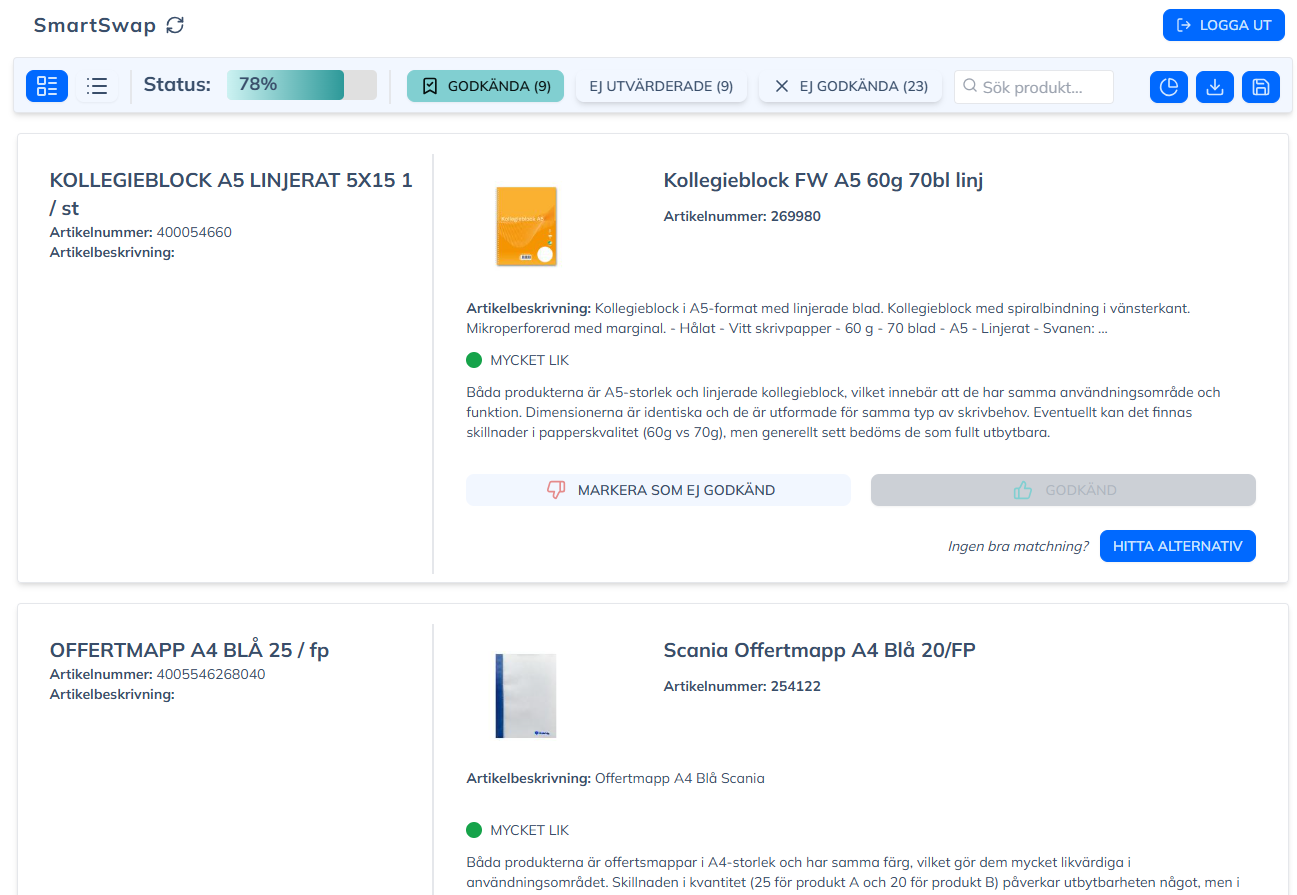Click the 78% status progress bar
The image size is (1297, 895).
(301, 85)
